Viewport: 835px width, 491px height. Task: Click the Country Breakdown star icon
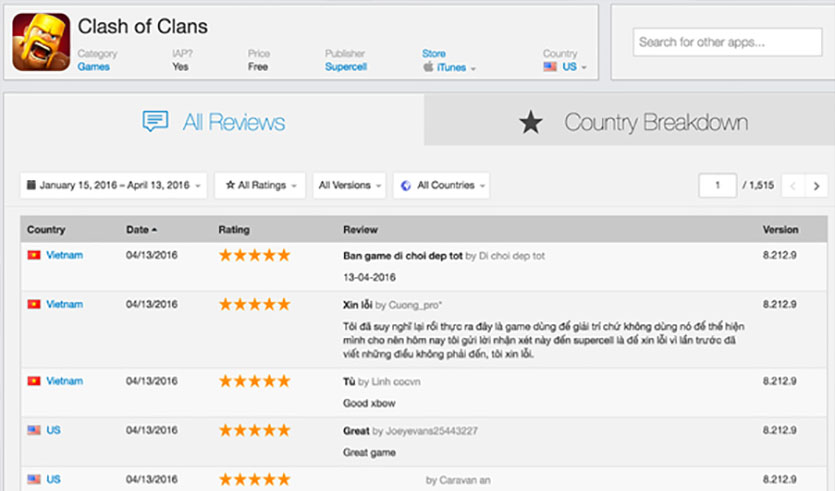(x=530, y=122)
